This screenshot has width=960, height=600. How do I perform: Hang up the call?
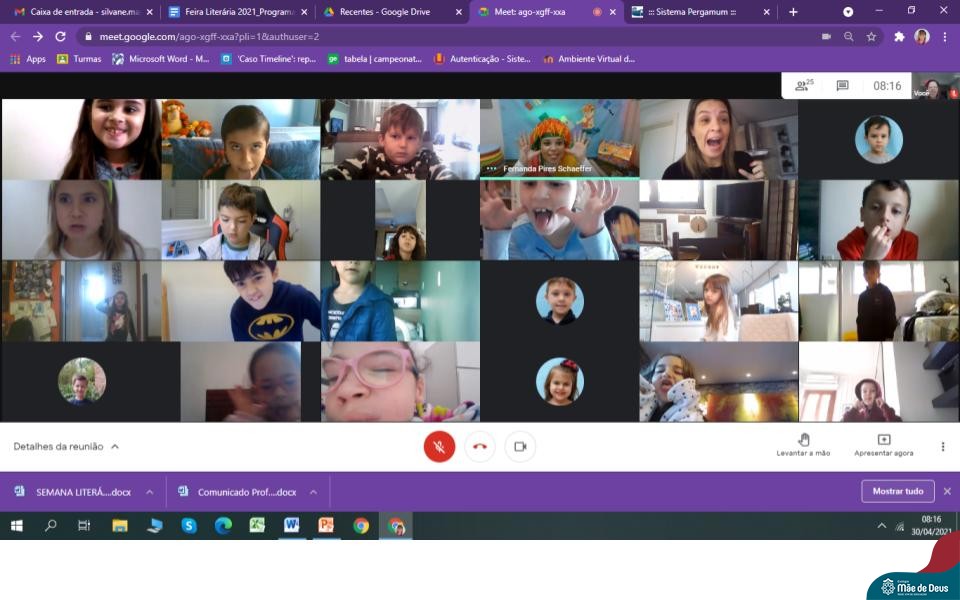tap(479, 447)
